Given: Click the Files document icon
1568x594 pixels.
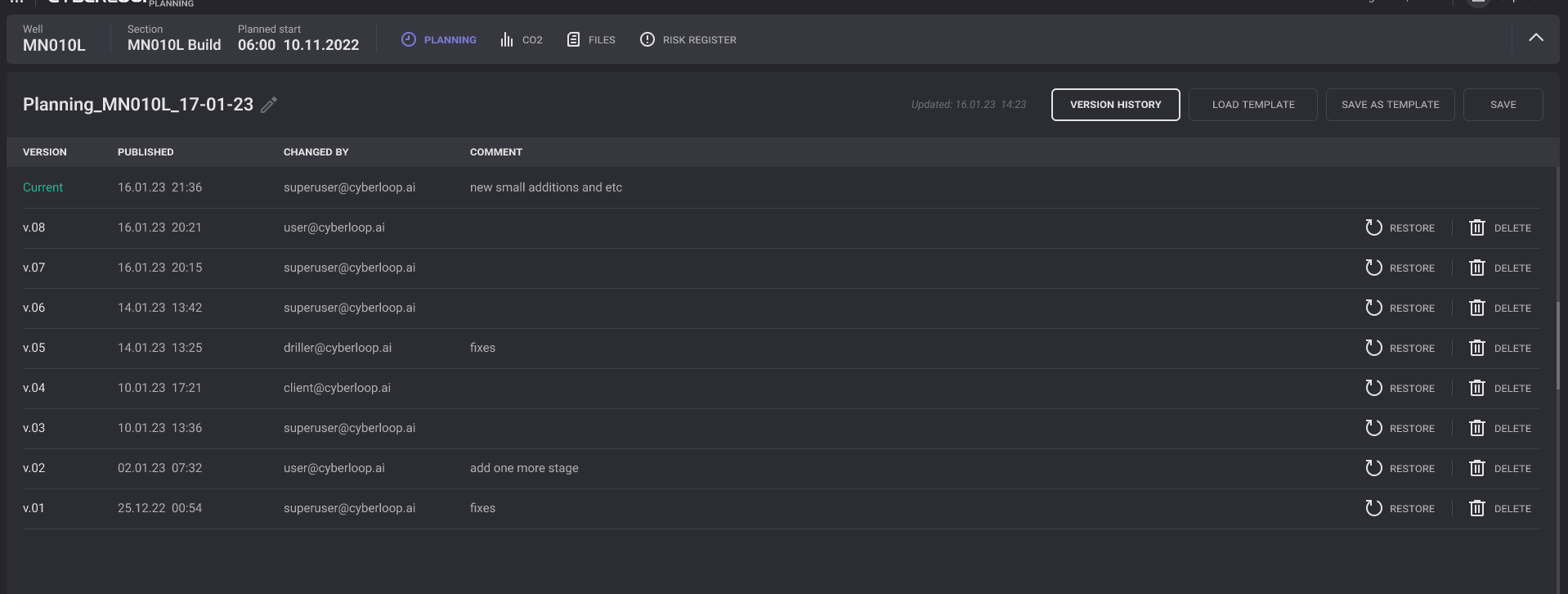Looking at the screenshot, I should [x=573, y=39].
